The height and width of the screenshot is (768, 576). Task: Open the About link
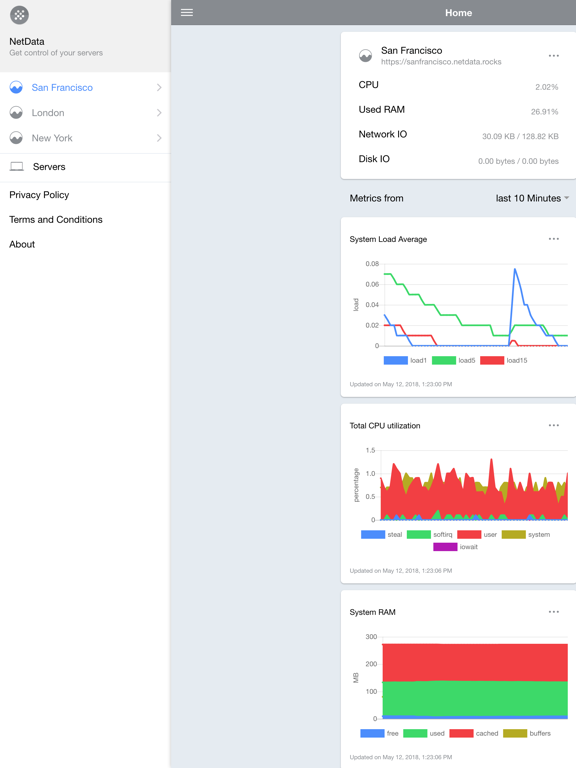click(x=22, y=244)
